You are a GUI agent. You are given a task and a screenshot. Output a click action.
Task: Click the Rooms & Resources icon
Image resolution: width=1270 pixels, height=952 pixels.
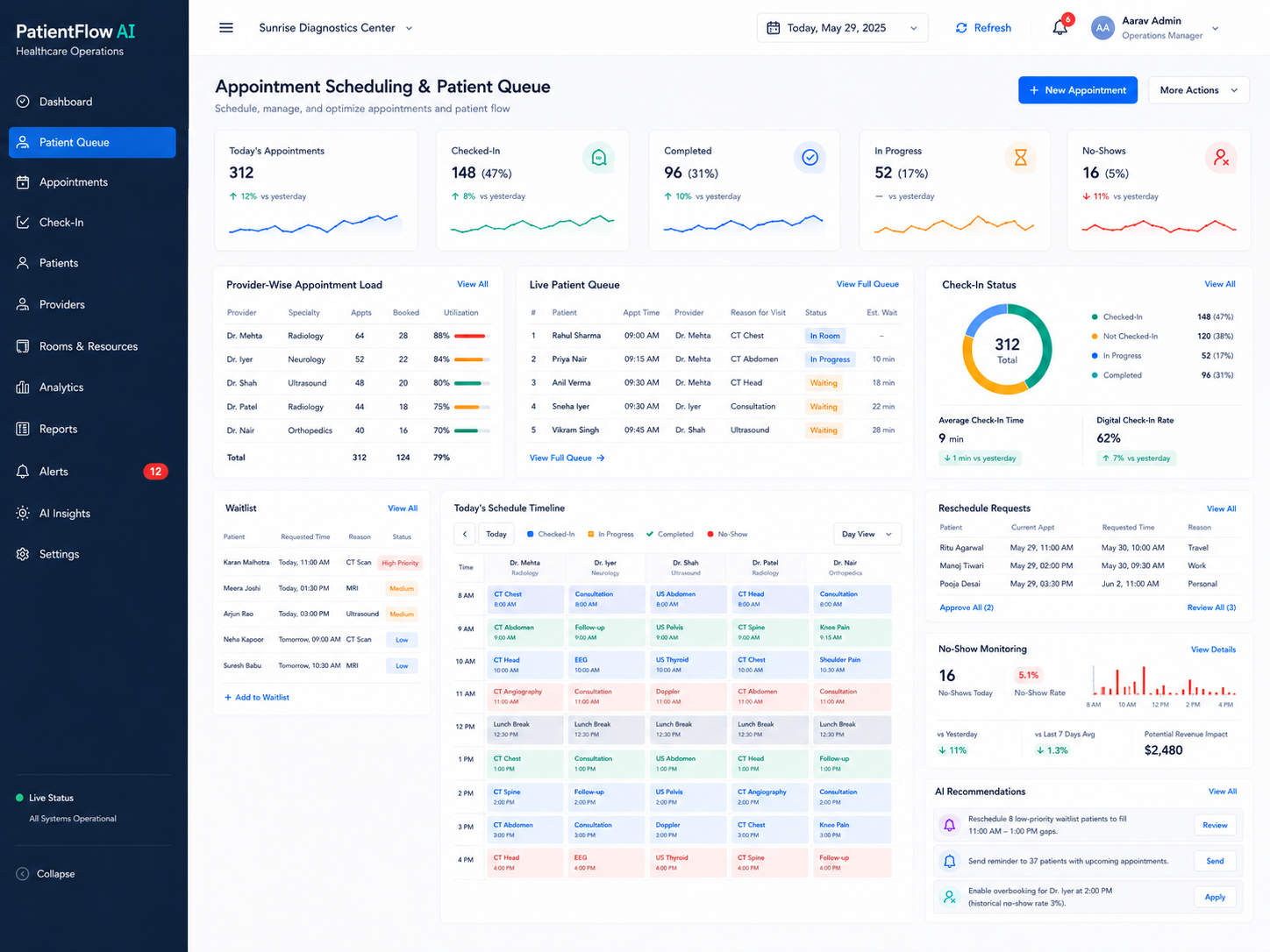pos(23,346)
